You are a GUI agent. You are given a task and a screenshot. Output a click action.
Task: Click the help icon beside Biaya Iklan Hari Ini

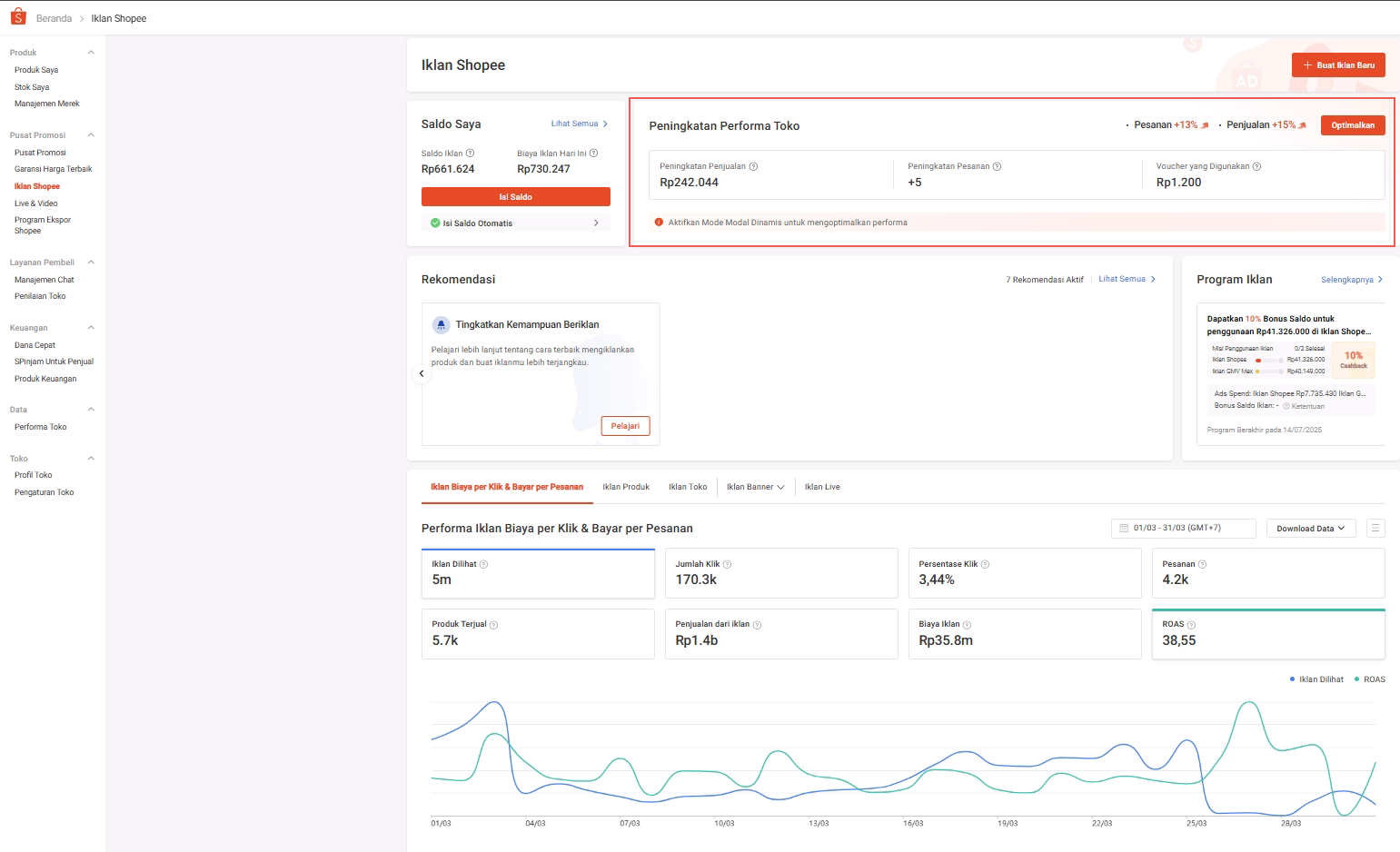pos(593,154)
